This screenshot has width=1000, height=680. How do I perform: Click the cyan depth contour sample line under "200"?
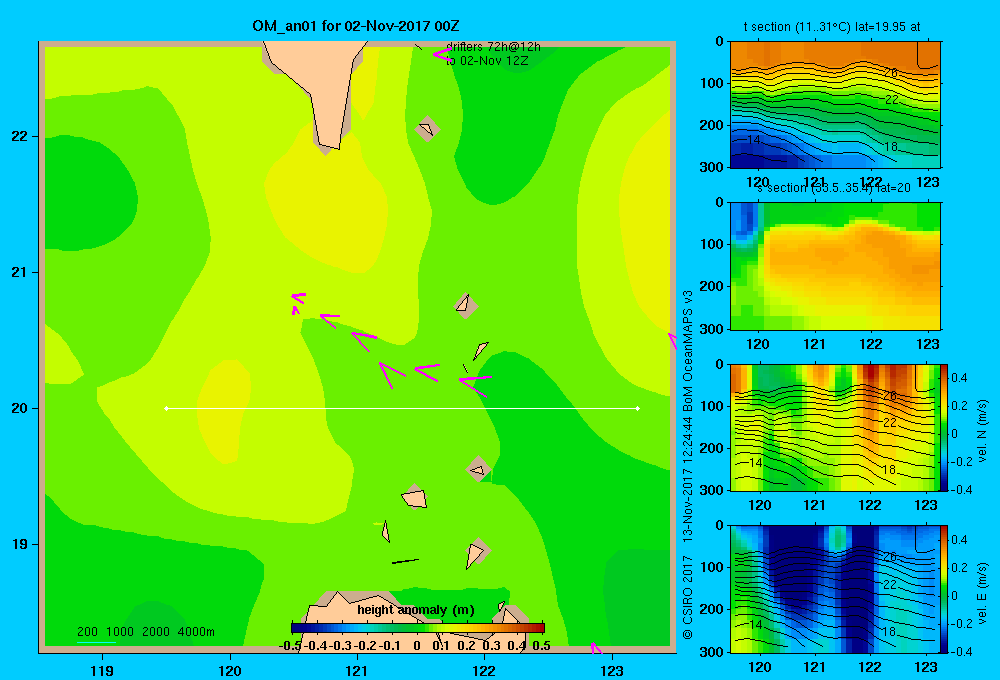96,642
